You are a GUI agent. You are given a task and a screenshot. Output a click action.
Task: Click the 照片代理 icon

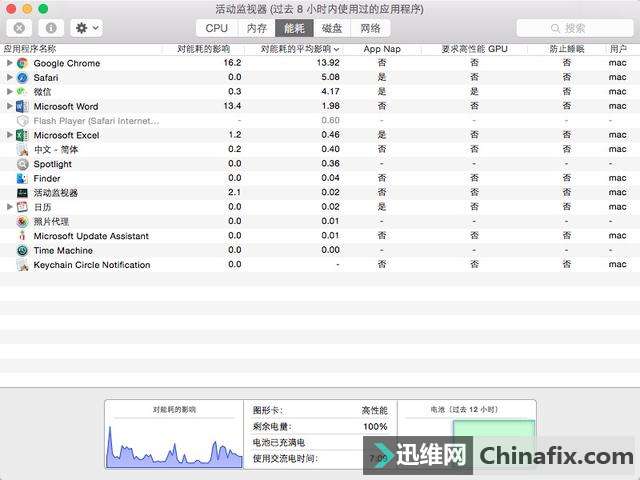coord(22,222)
